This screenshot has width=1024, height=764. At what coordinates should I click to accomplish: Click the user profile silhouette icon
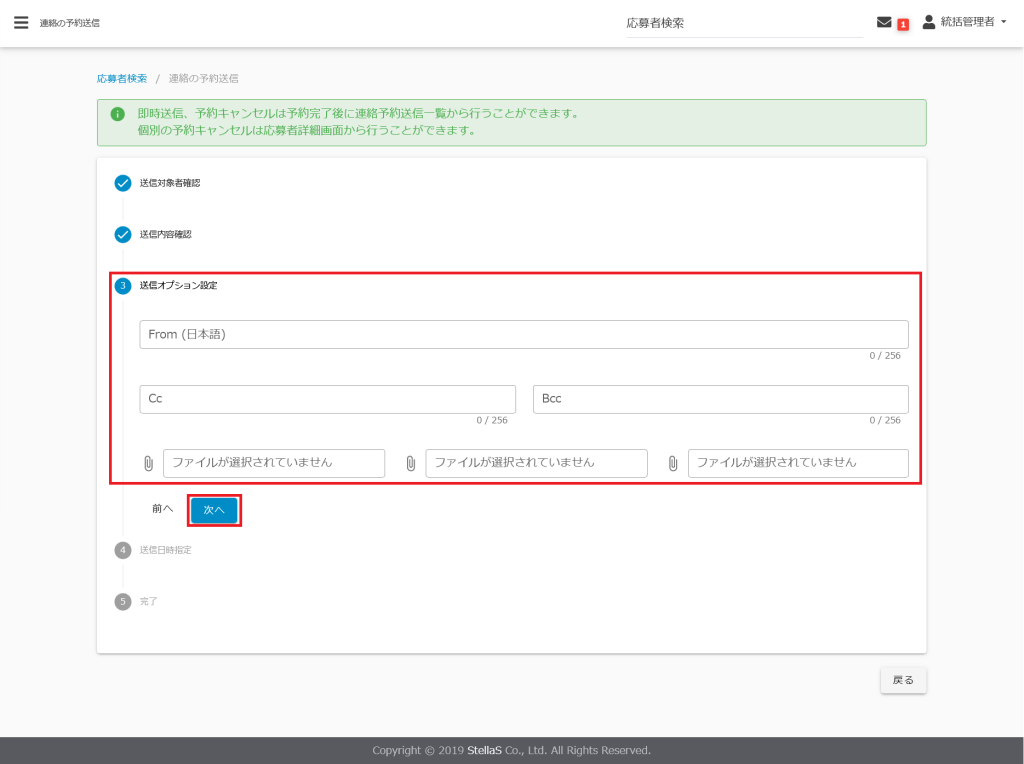pos(928,22)
